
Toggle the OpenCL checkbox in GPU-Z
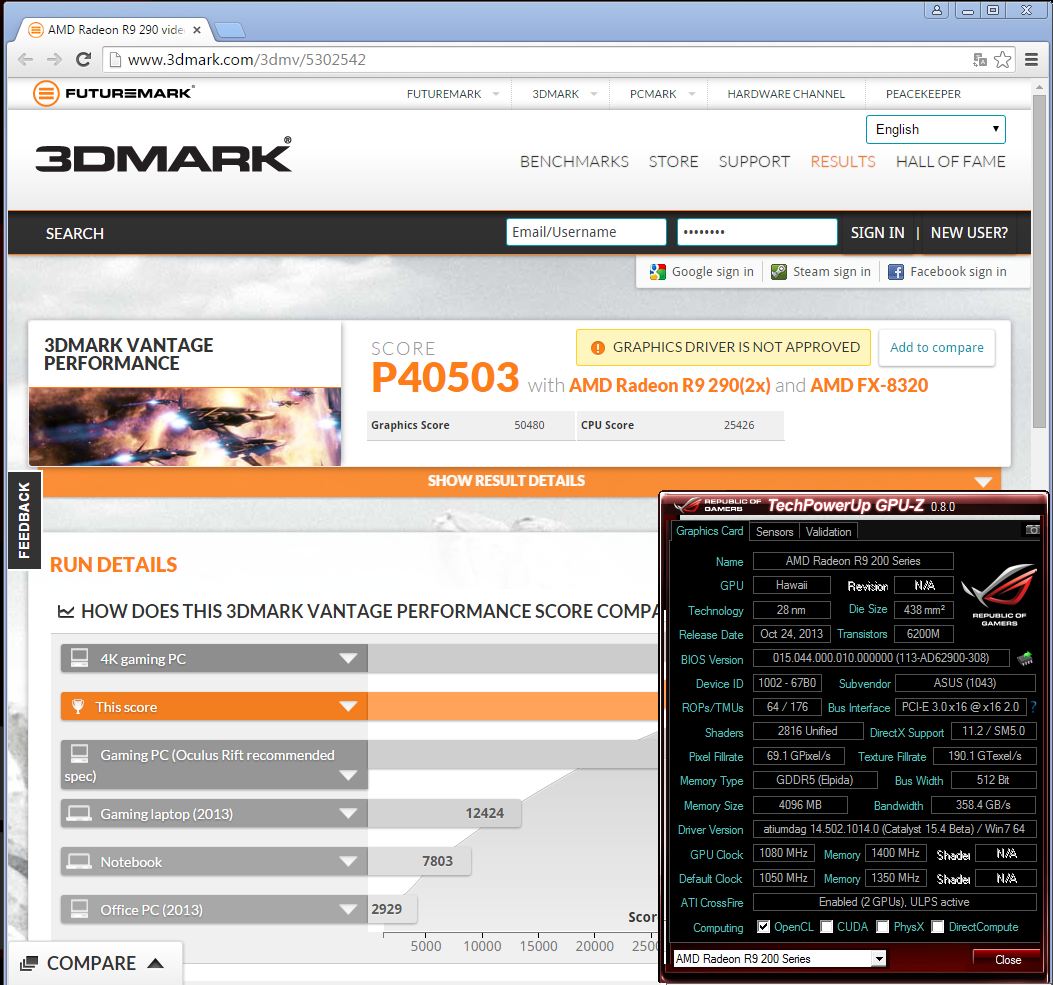click(x=764, y=927)
